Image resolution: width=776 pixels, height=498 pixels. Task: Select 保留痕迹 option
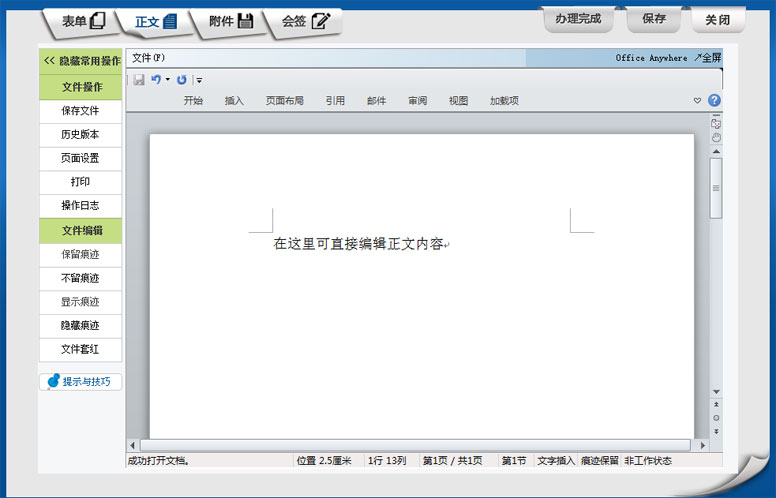click(80, 254)
